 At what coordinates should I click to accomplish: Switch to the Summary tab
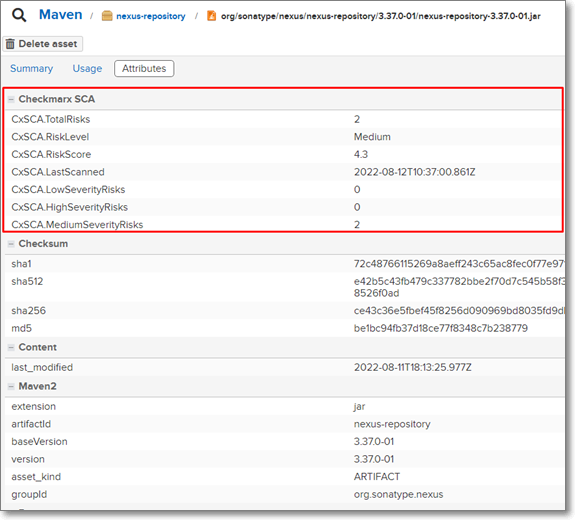pos(32,69)
